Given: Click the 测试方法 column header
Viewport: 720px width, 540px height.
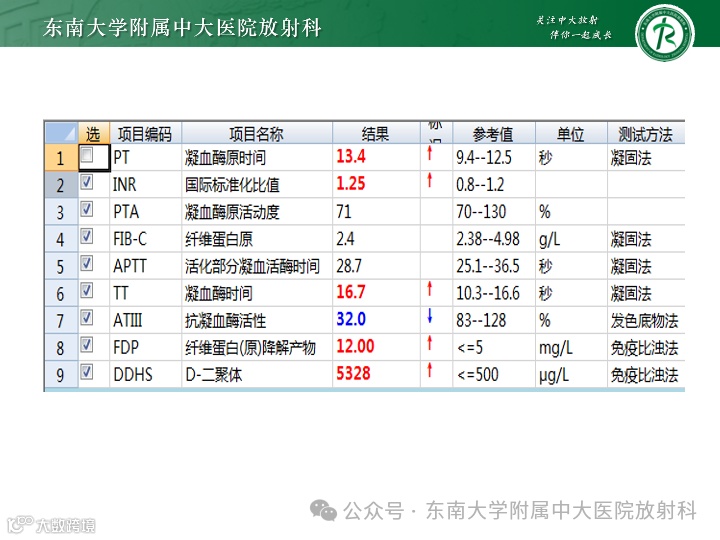Looking at the screenshot, I should 646,133.
